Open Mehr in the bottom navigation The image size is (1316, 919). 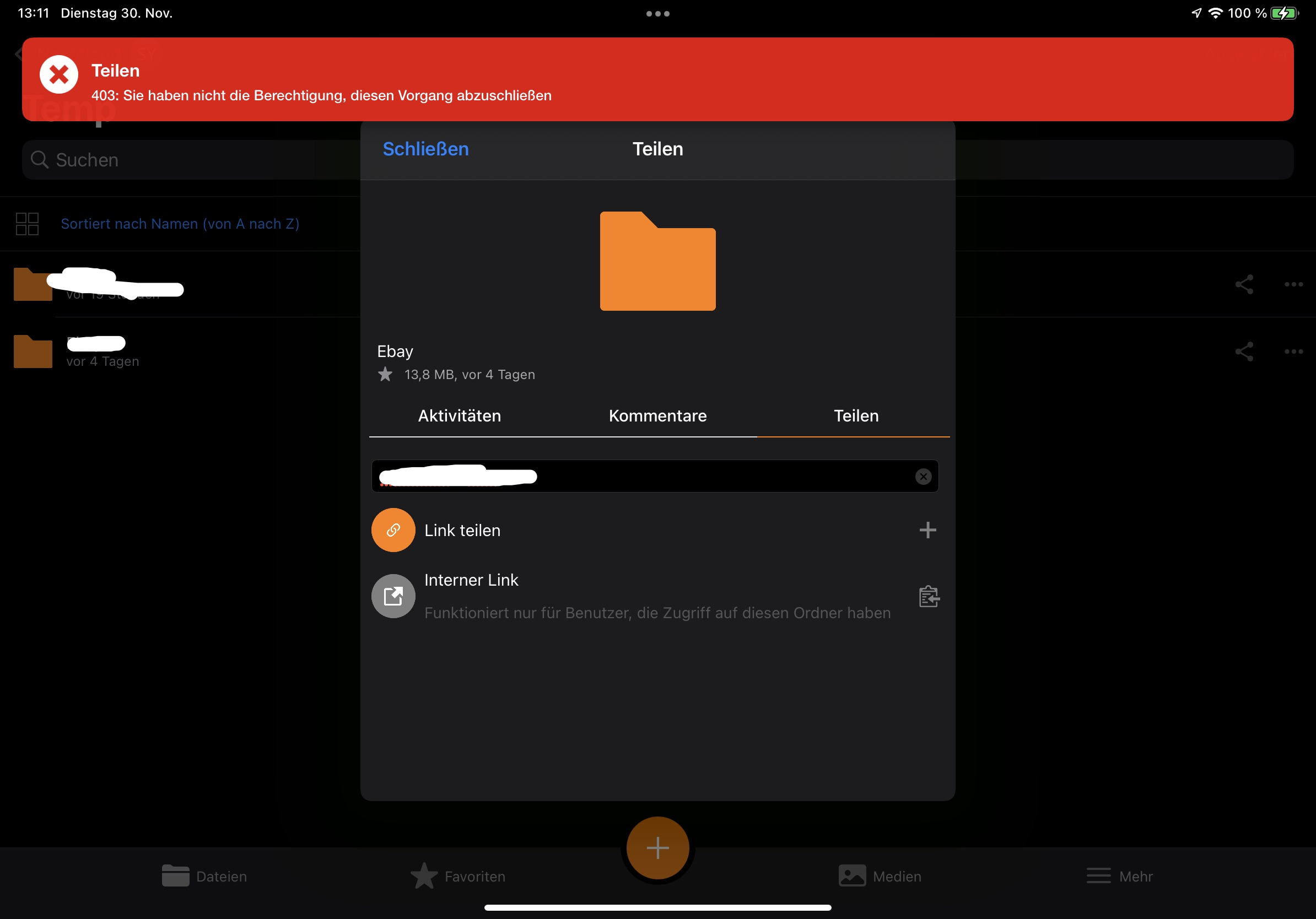click(1118, 876)
